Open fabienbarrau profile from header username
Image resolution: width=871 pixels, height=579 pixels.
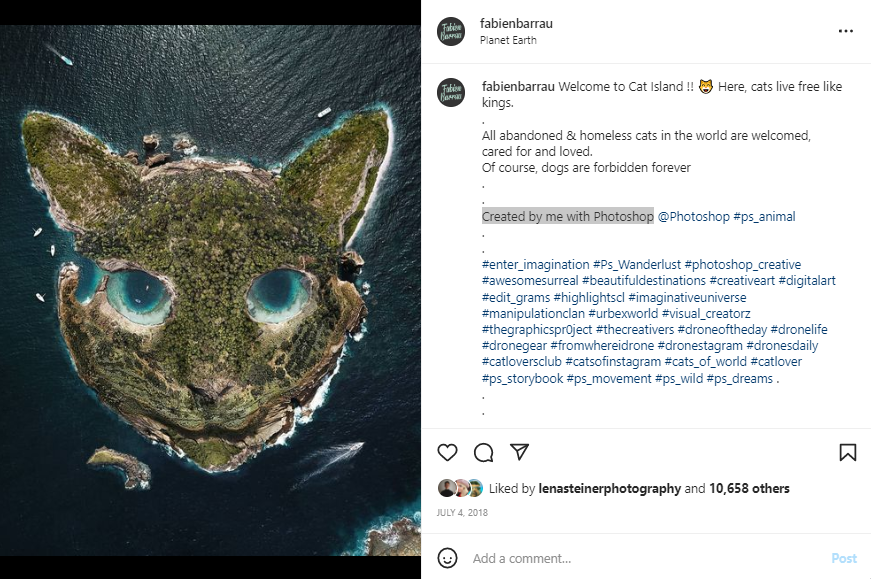[x=515, y=23]
